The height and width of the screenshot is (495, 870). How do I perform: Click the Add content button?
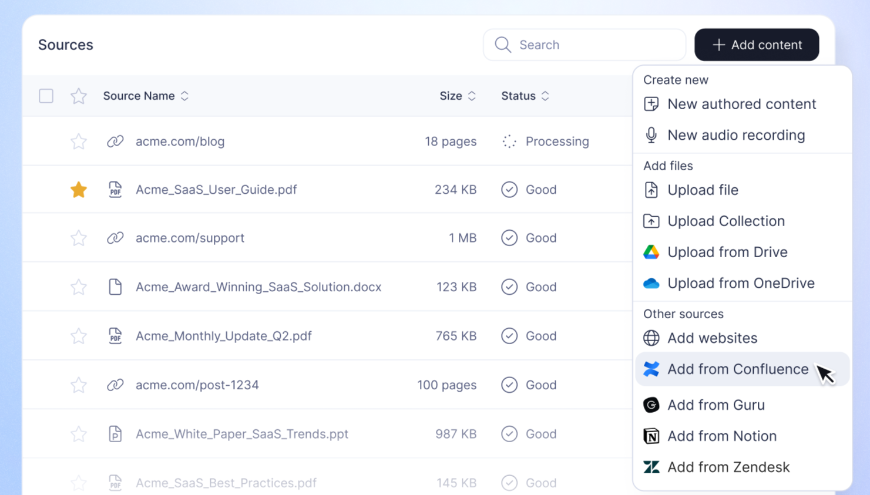point(757,45)
